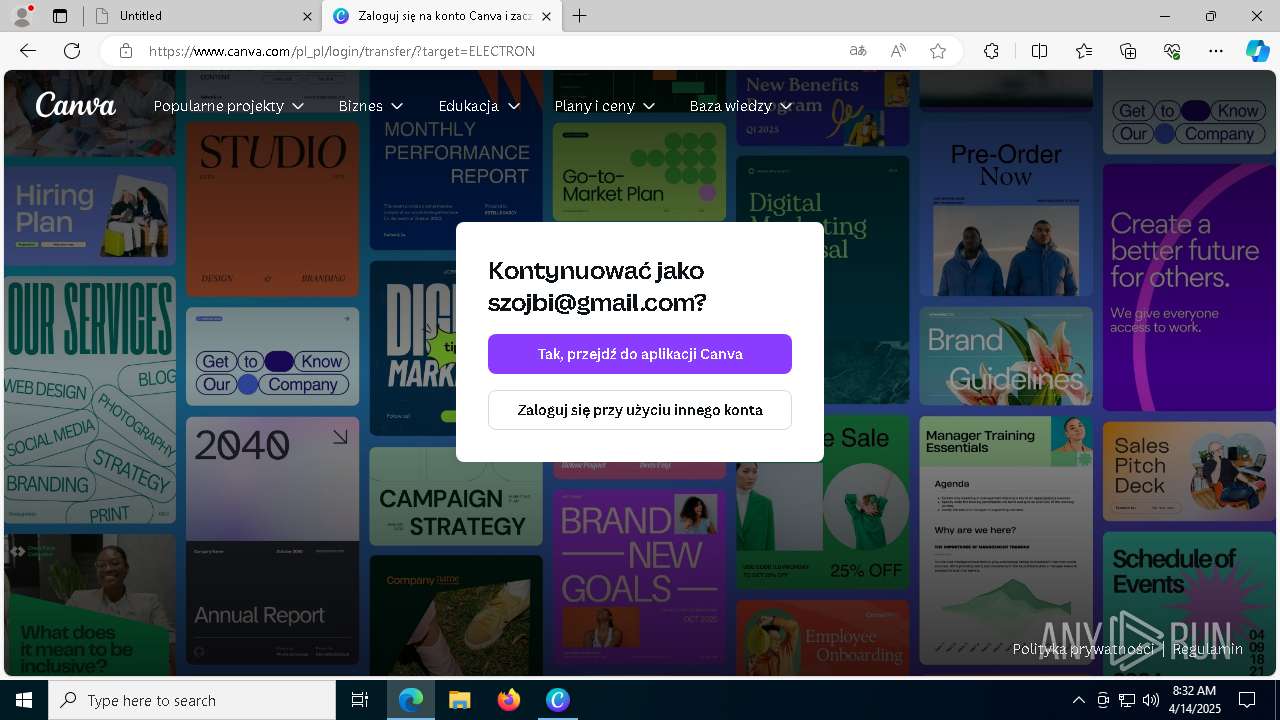Click the Brand New Goals thumbnail
The image size is (1280, 720).
pos(640,577)
